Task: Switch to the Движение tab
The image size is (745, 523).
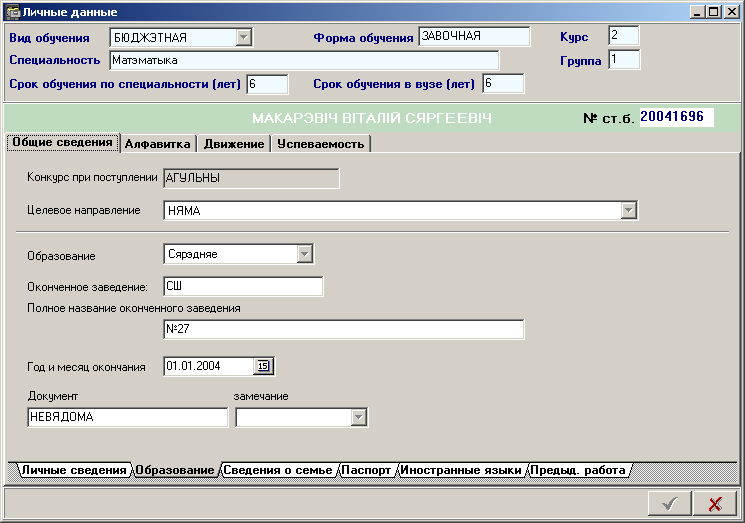Action: [x=234, y=144]
